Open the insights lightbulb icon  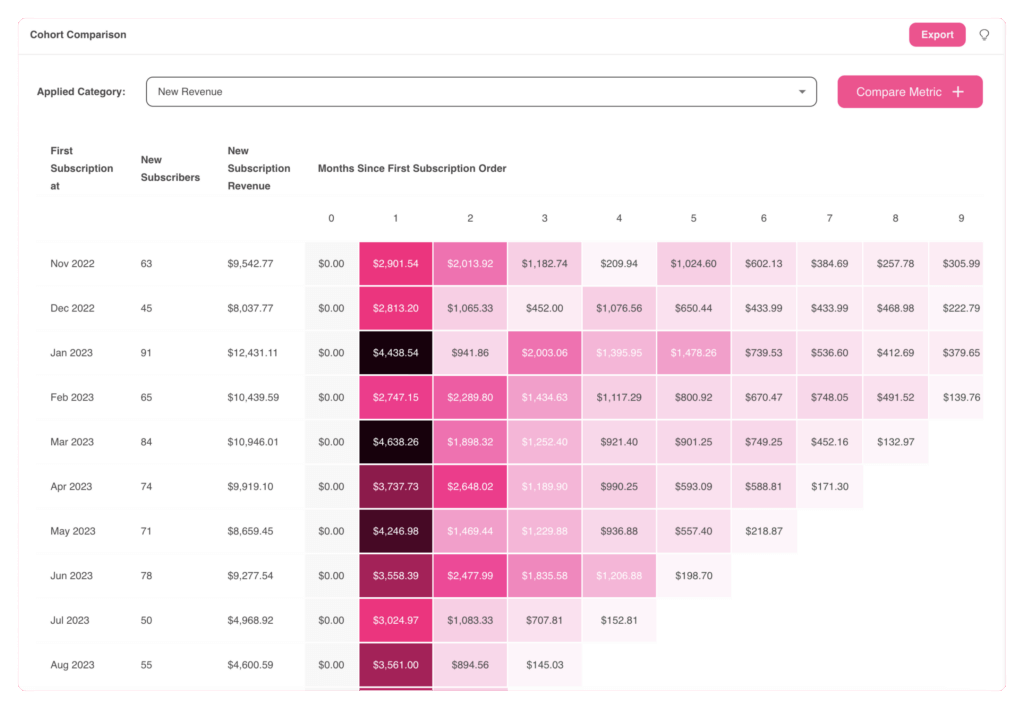984,34
